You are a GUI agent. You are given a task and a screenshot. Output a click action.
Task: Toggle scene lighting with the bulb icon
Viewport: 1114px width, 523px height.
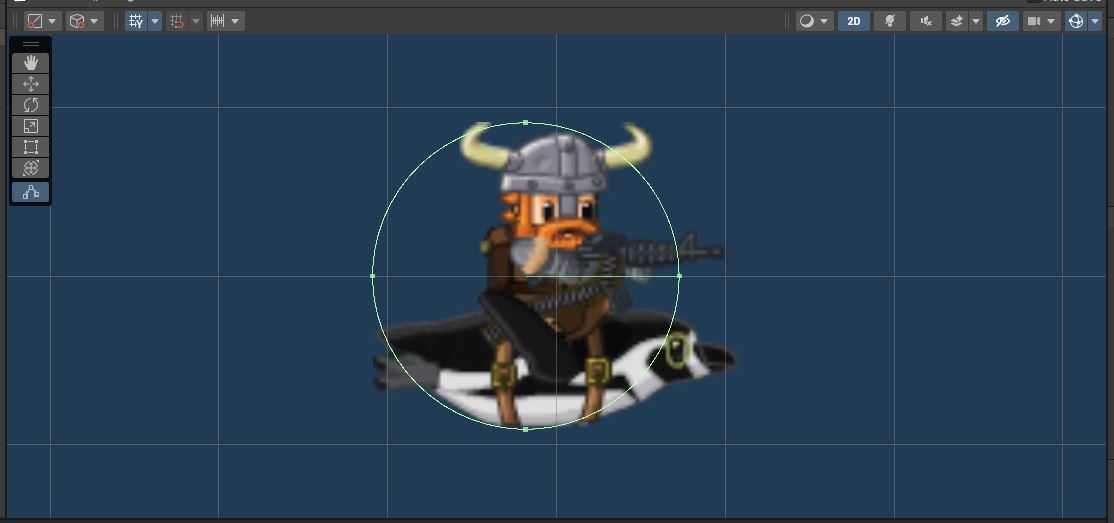point(889,21)
